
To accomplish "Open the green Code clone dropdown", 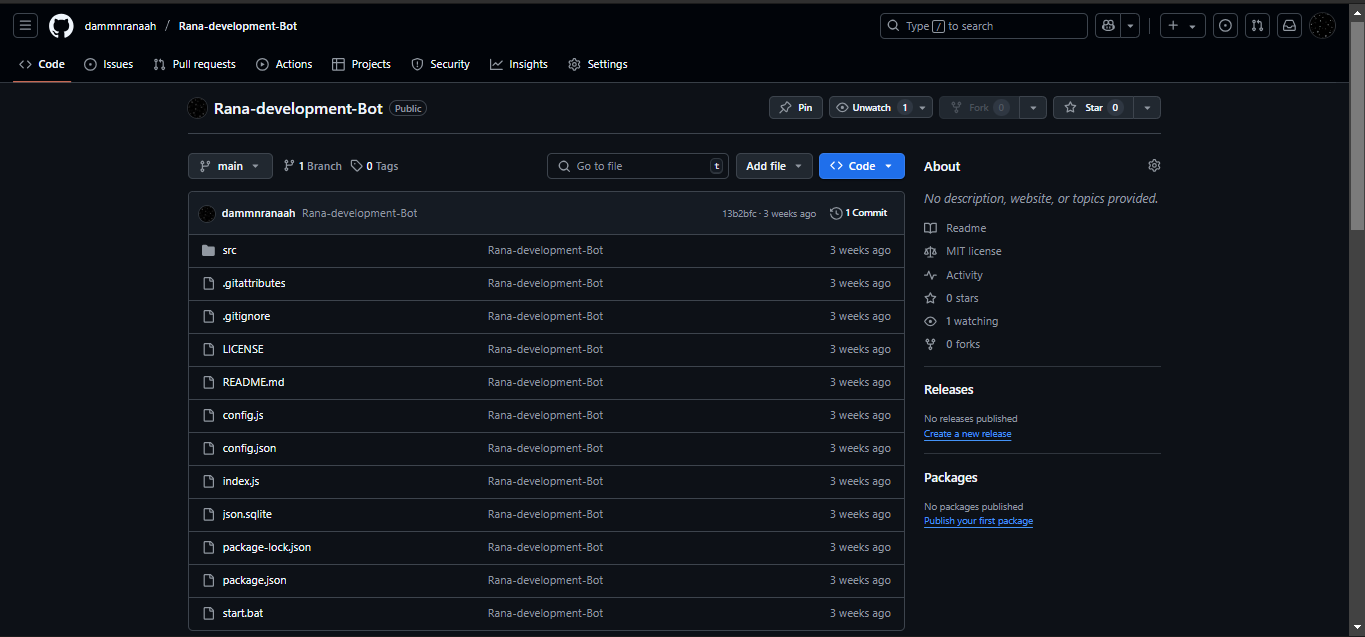I will click(x=862, y=166).
